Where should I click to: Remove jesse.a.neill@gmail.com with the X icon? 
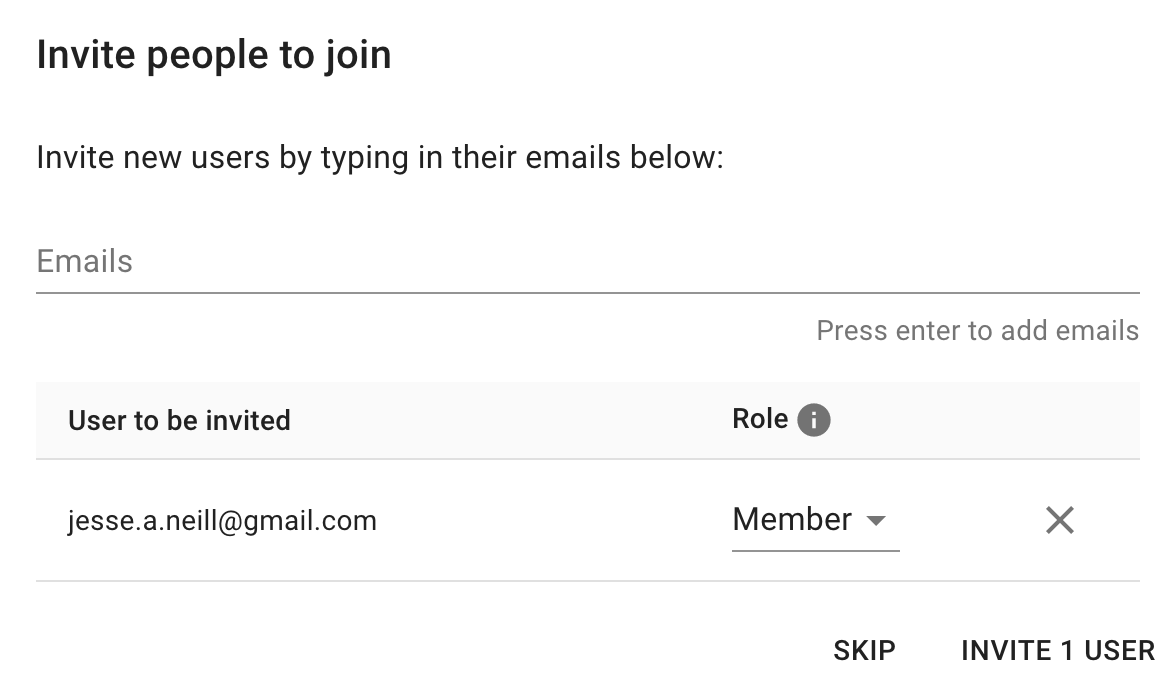click(x=1060, y=520)
